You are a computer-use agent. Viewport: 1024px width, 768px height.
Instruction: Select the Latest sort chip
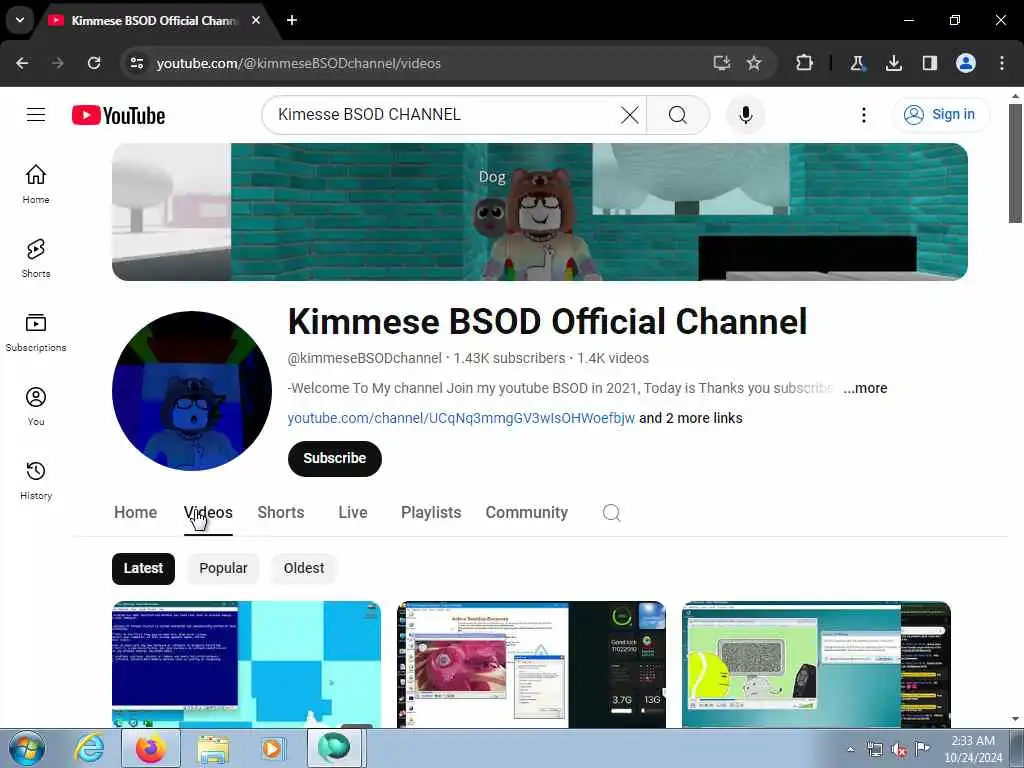click(143, 568)
